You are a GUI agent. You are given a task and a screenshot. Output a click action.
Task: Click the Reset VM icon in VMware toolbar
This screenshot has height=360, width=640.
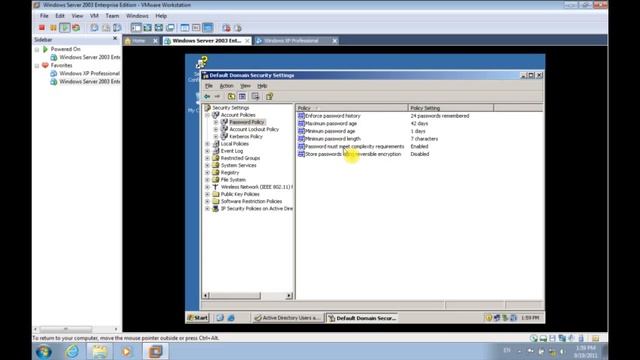[76, 28]
